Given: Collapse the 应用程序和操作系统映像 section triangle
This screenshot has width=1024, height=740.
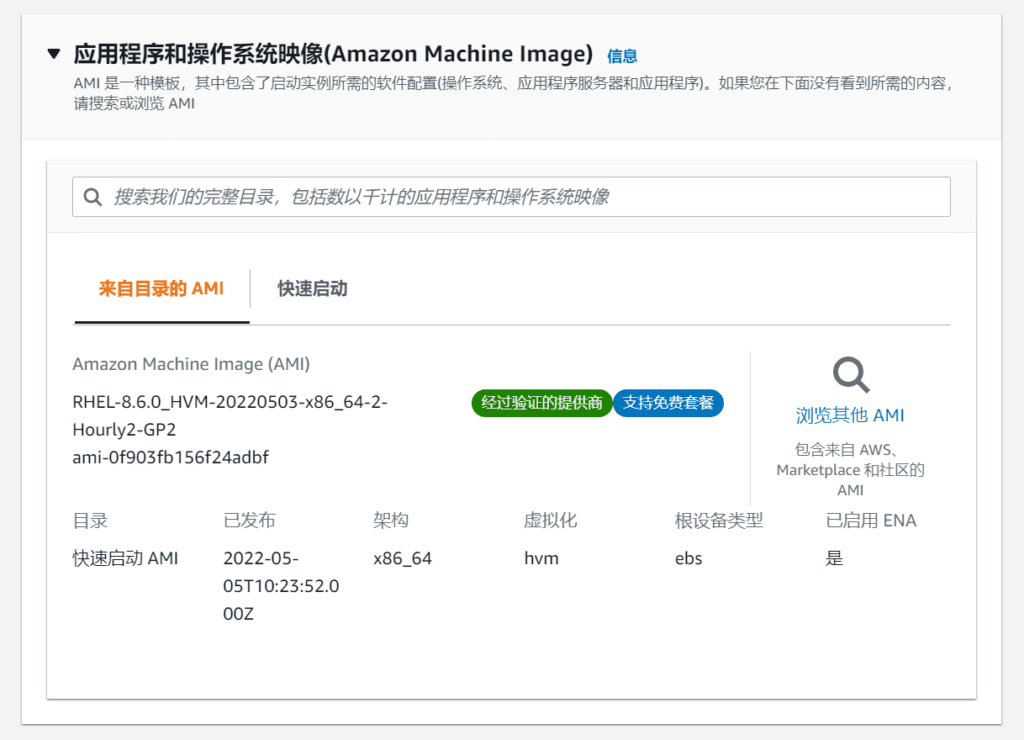Looking at the screenshot, I should pyautogui.click(x=54, y=55).
